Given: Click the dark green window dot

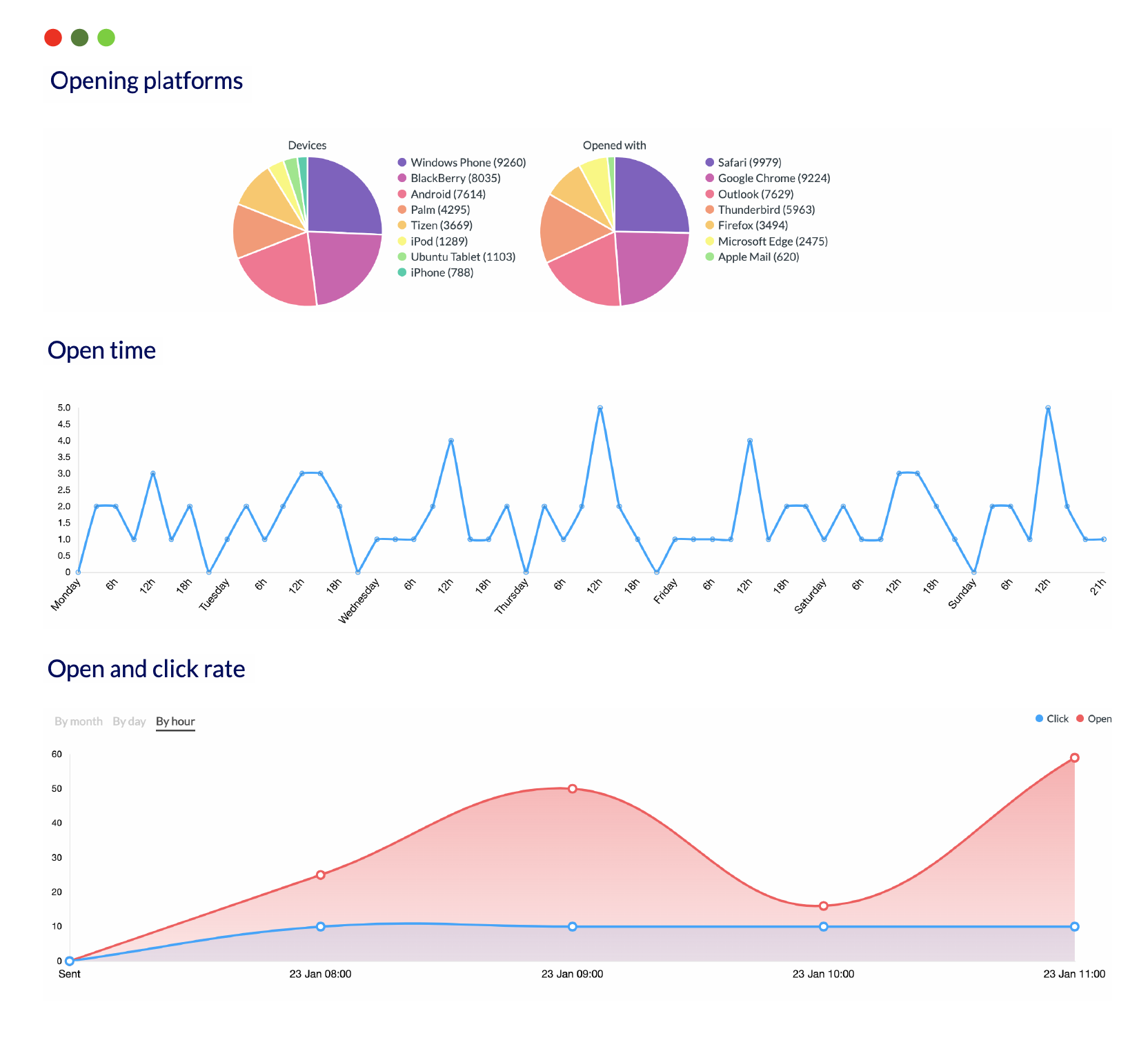Looking at the screenshot, I should [80, 37].
